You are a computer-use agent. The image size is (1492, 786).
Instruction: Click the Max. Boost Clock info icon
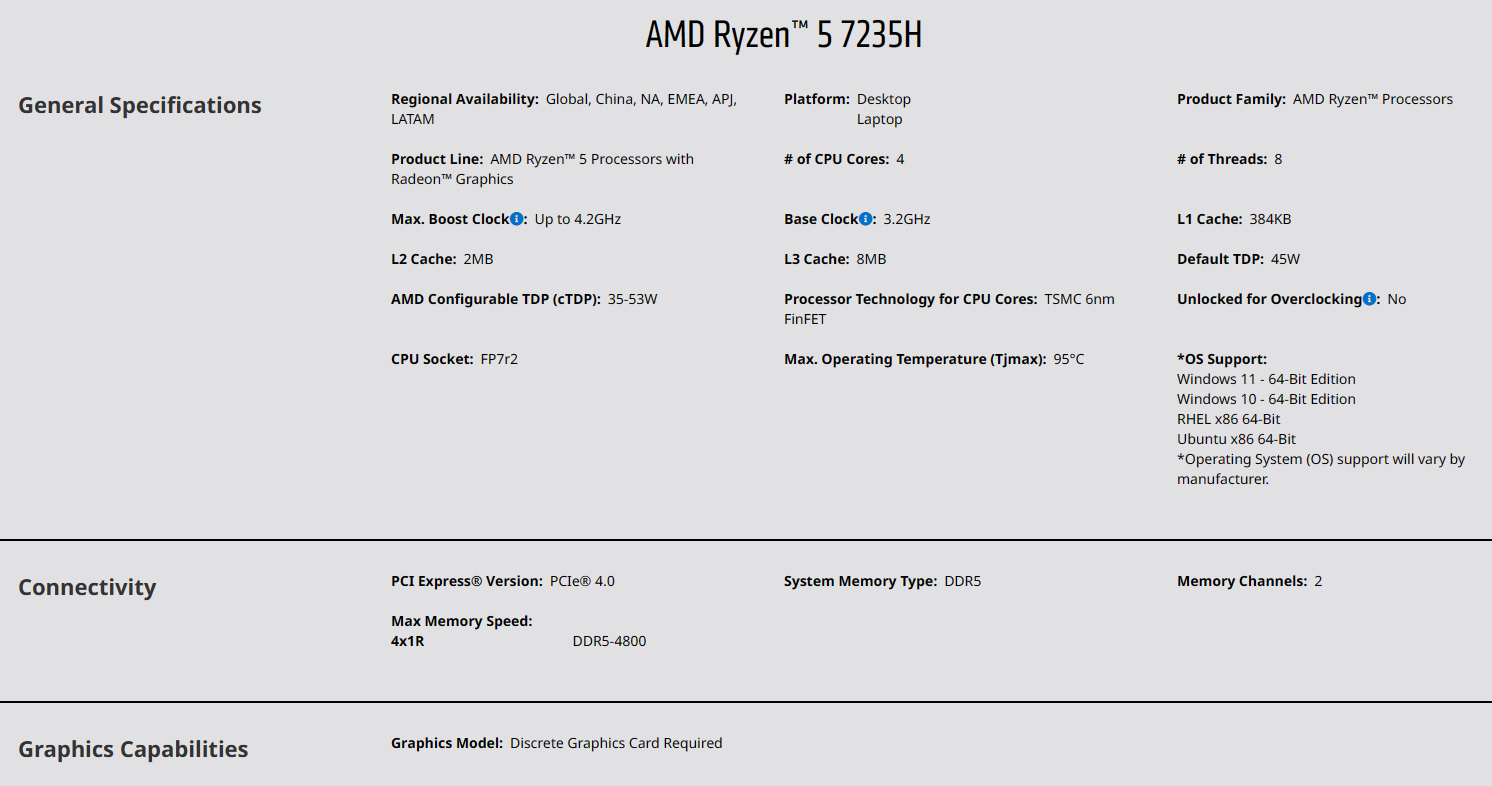517,219
